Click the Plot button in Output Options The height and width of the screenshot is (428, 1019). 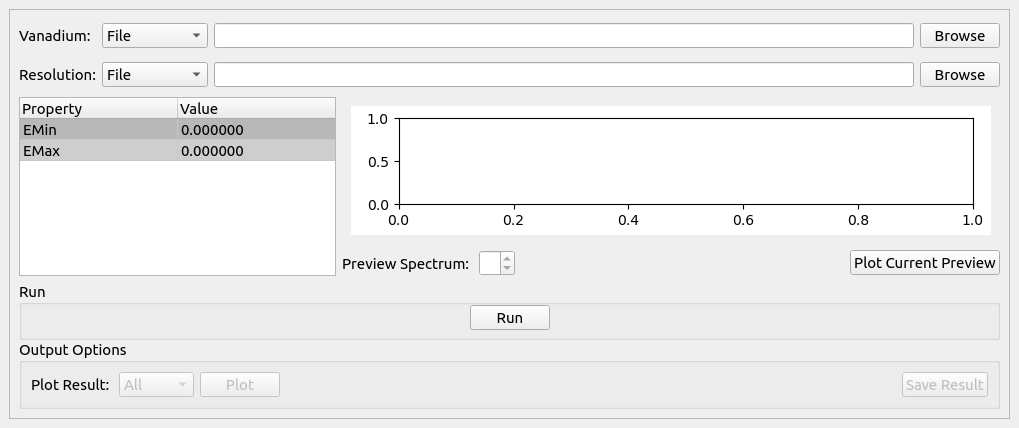tap(240, 385)
